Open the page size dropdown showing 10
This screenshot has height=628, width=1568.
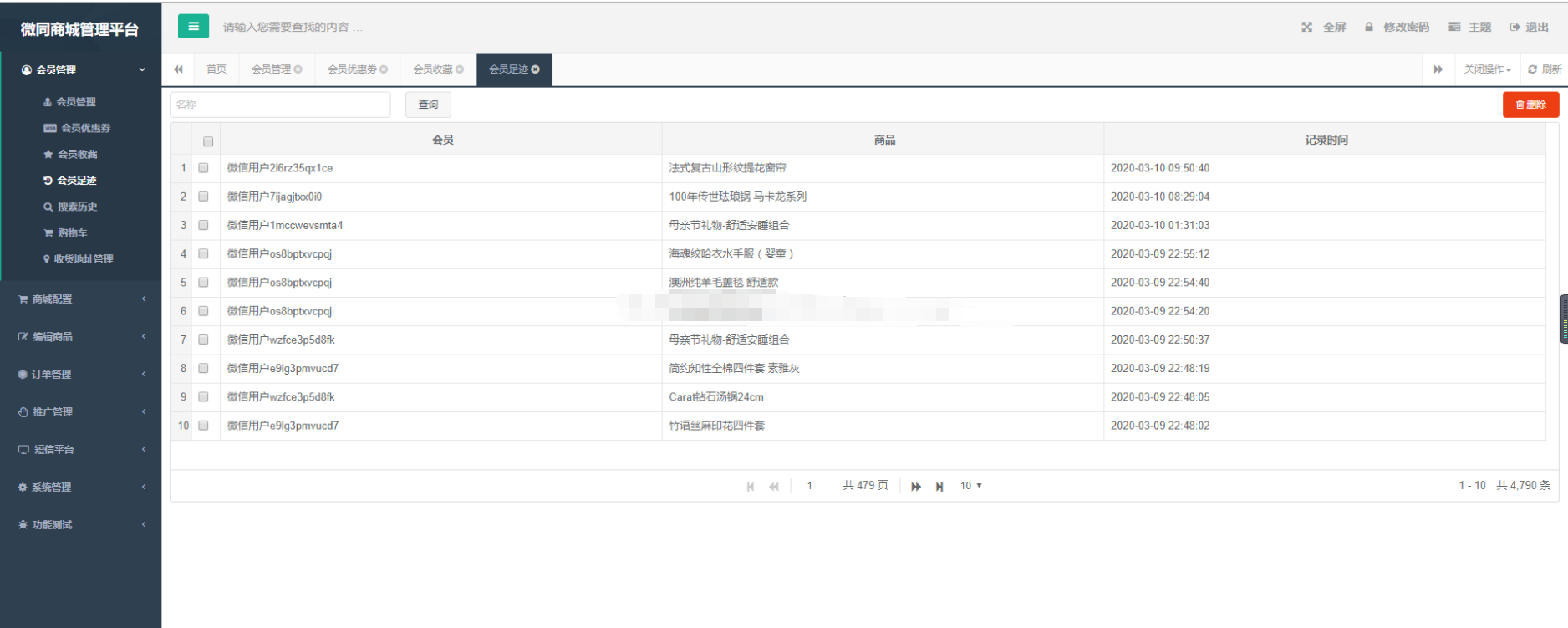click(x=970, y=486)
